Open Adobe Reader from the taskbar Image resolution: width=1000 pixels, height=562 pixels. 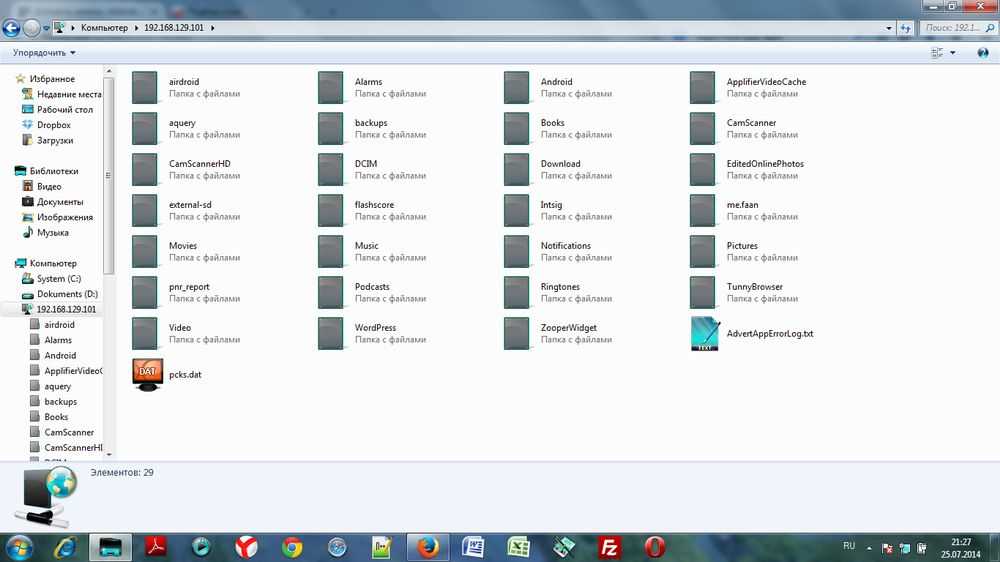(156, 547)
